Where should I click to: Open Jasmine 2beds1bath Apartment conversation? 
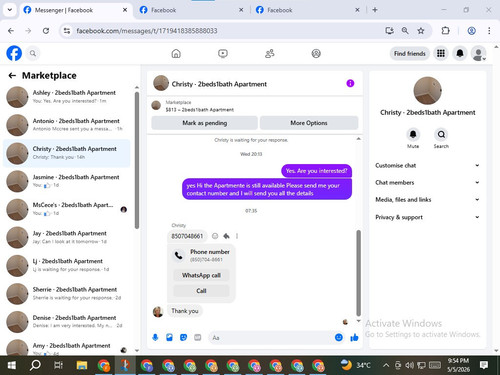[x=67, y=181]
